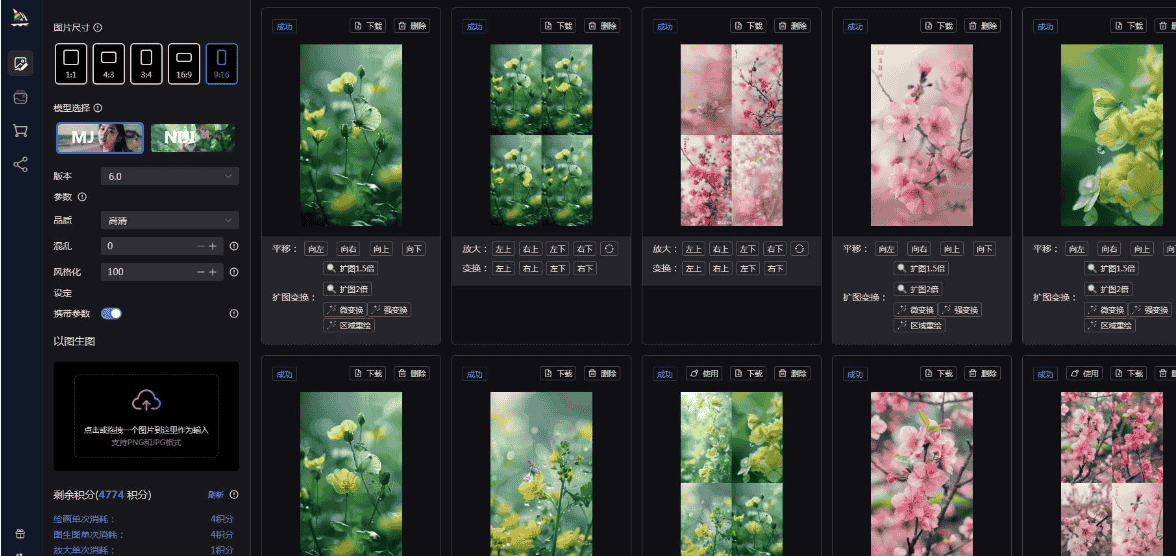
Task: Delete the top-row second card
Action: (x=602, y=26)
